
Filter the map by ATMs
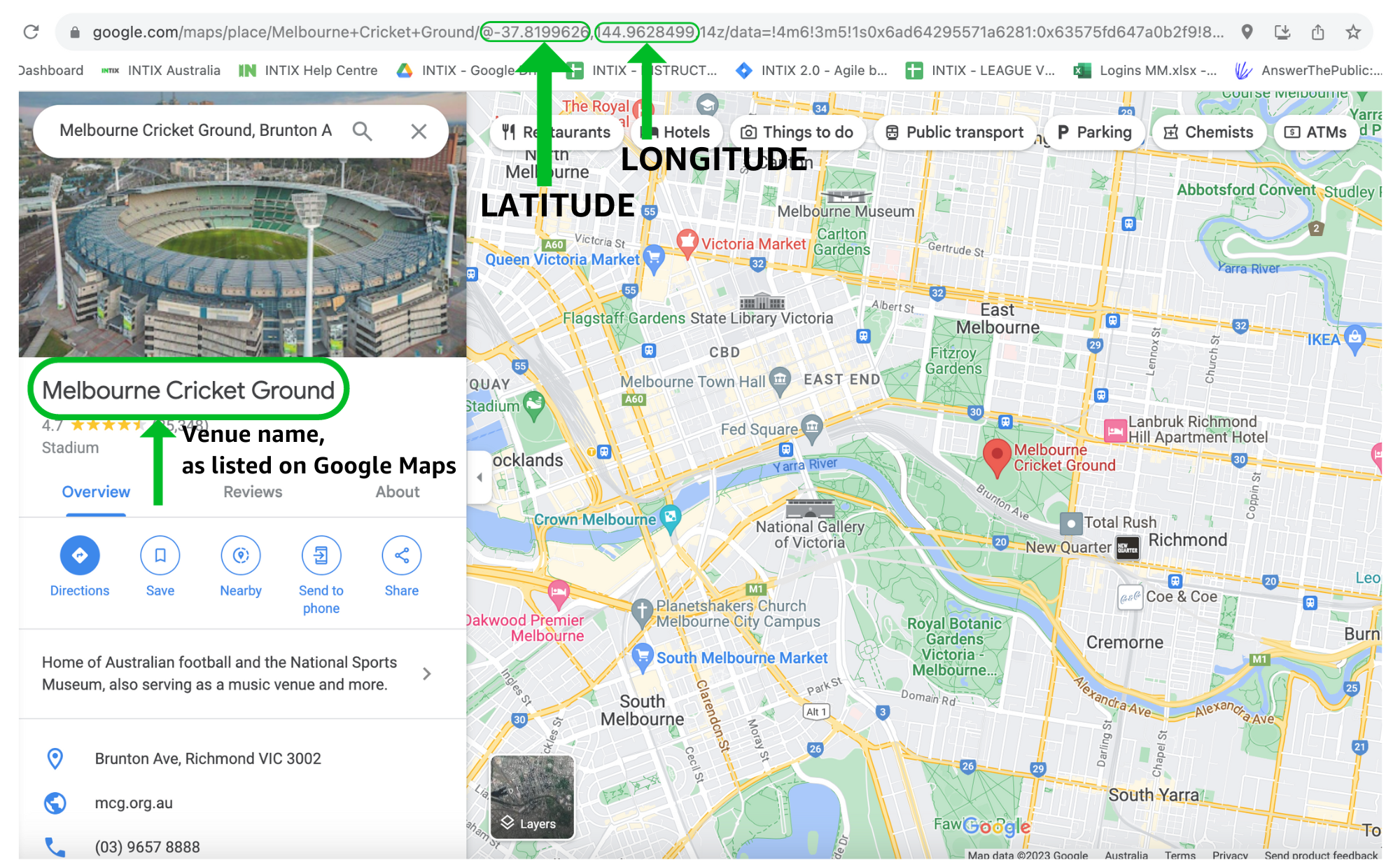pos(1316,132)
